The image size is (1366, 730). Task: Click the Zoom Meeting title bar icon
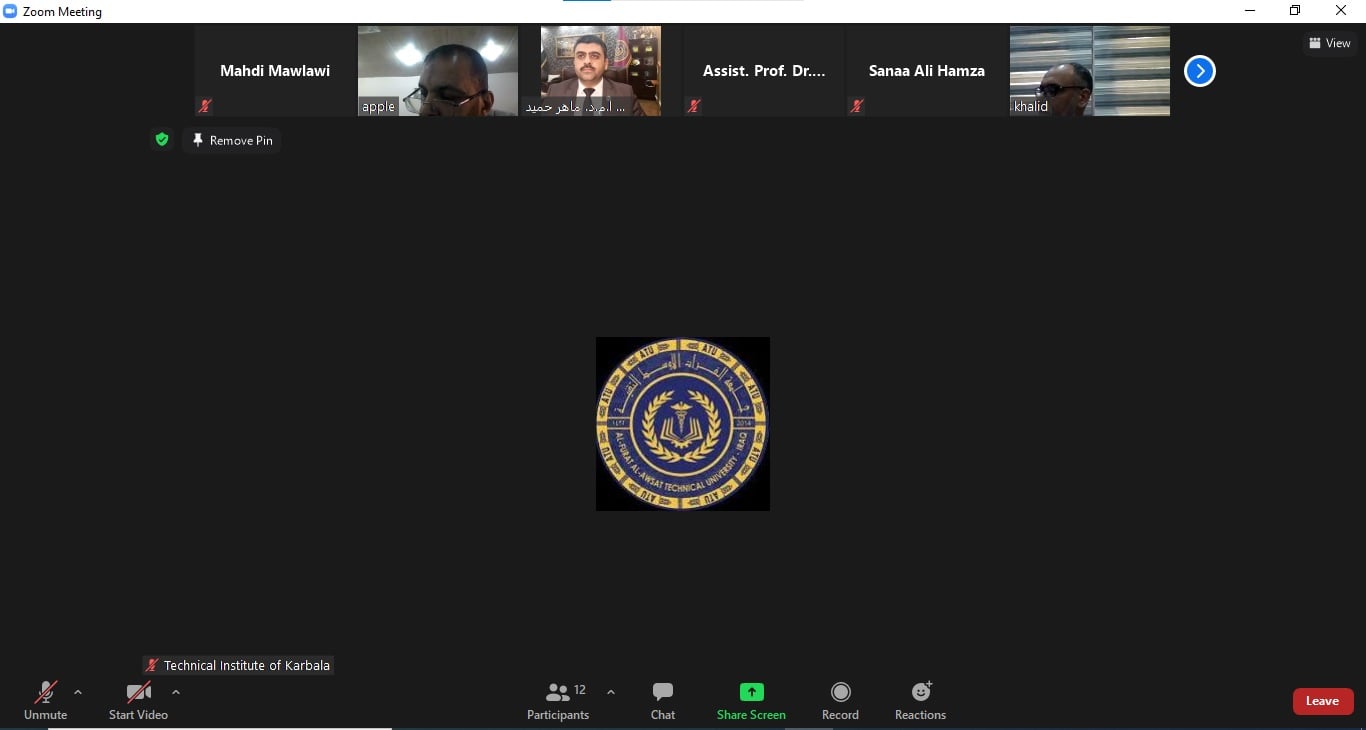coord(11,11)
